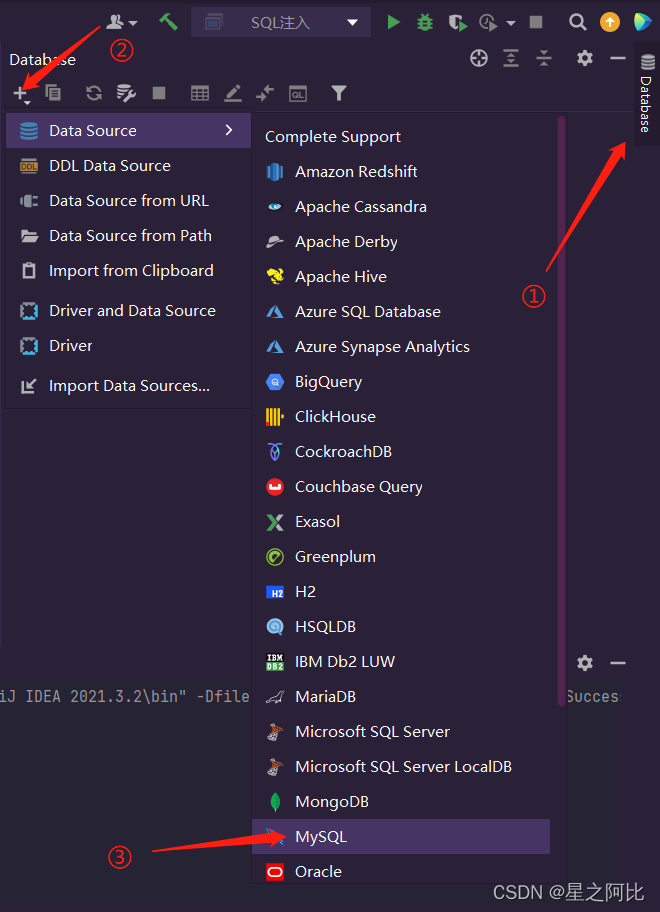Select CockroachDB data source
The width and height of the screenshot is (660, 912).
401,451
